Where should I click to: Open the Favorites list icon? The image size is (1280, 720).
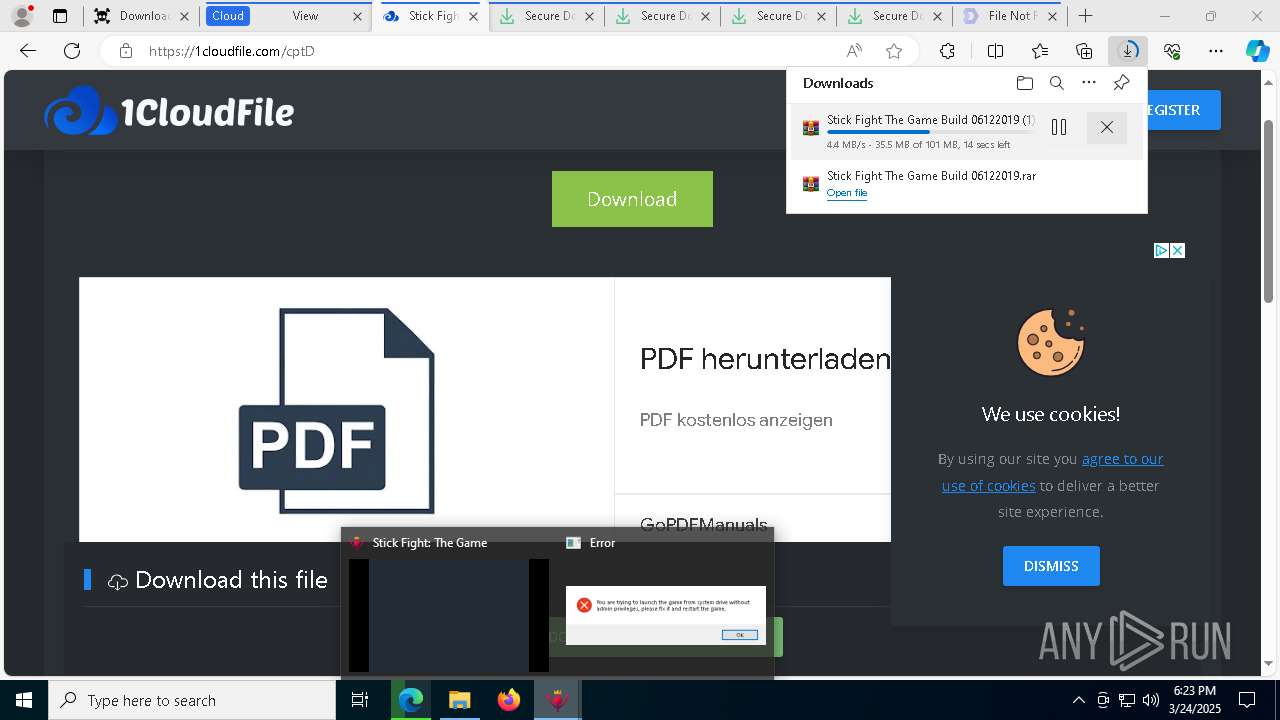1040,51
